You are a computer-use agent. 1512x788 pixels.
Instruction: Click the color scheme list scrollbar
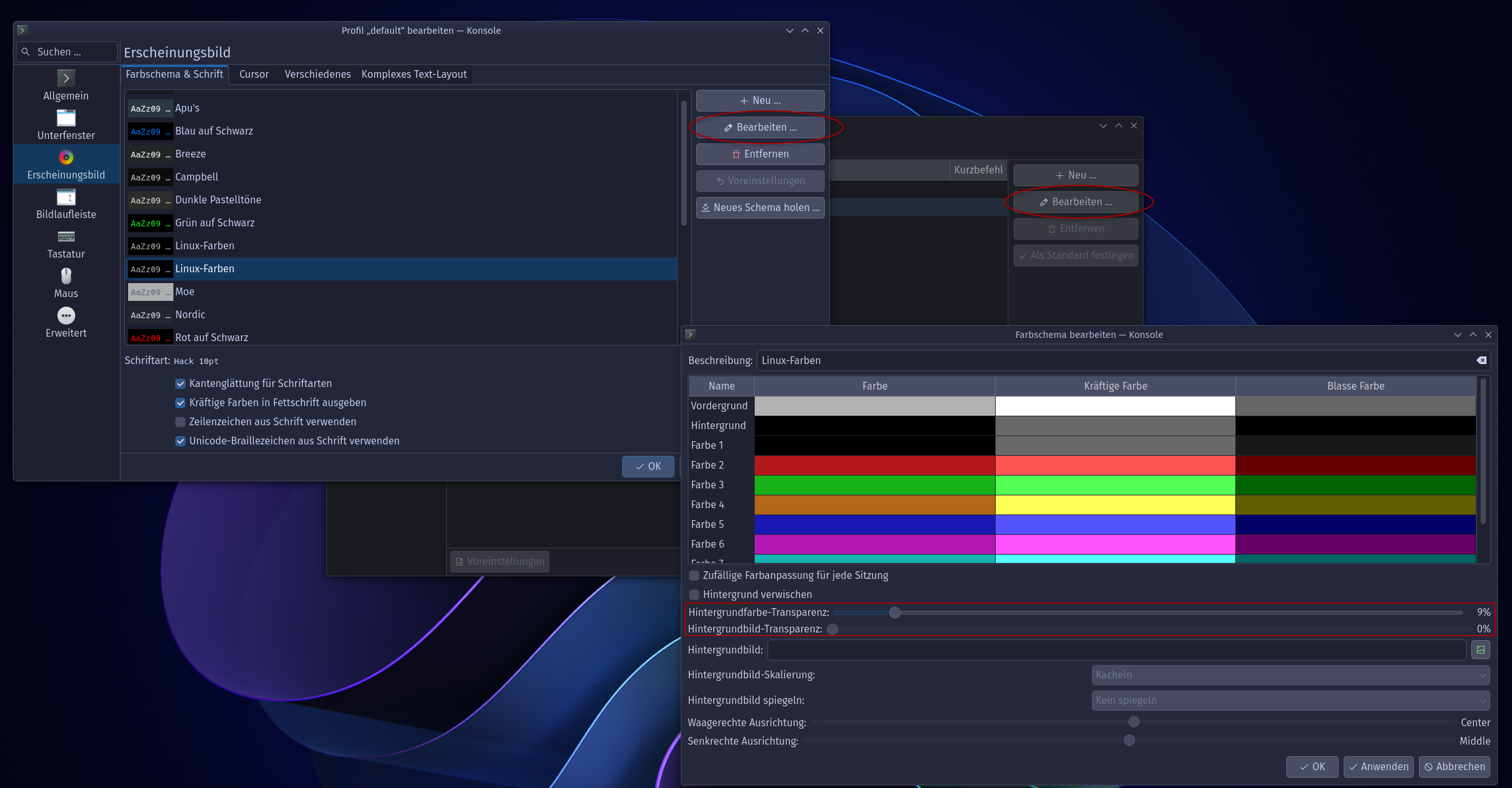684,163
